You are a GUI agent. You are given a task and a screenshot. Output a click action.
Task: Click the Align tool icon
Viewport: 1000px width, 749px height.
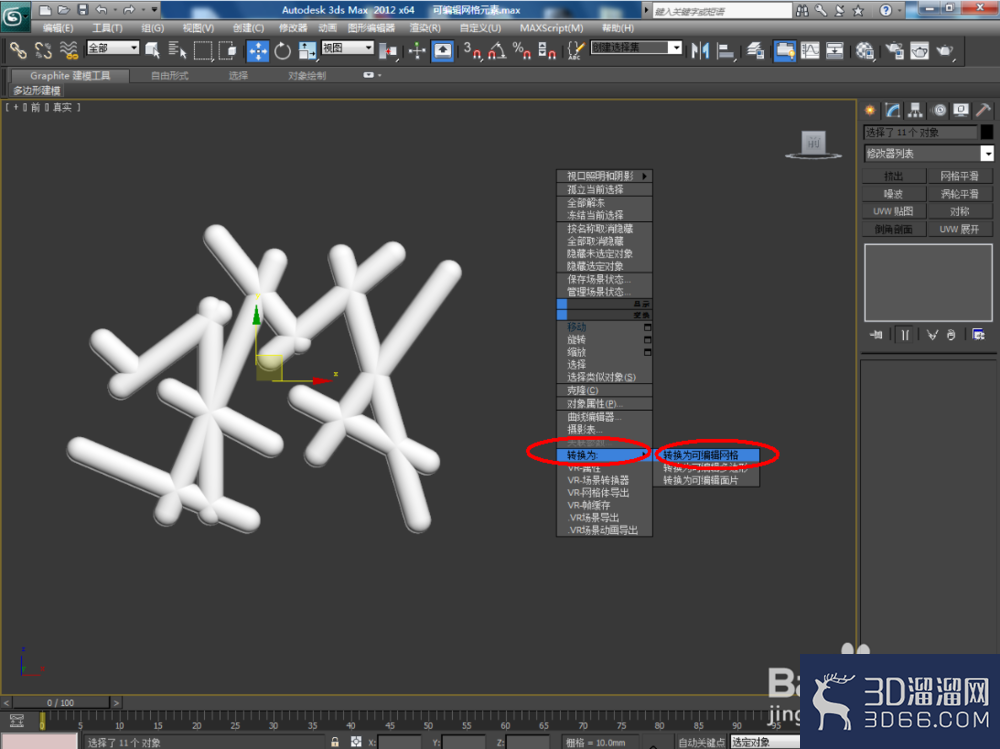[725, 50]
